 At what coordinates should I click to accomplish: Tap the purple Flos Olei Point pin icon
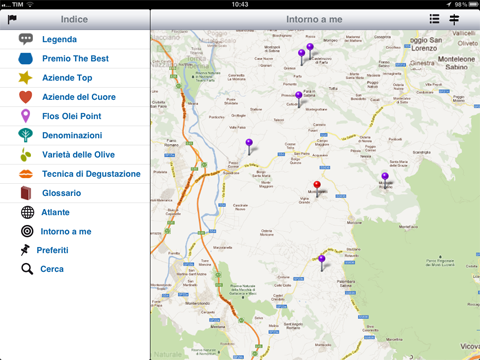coord(25,116)
